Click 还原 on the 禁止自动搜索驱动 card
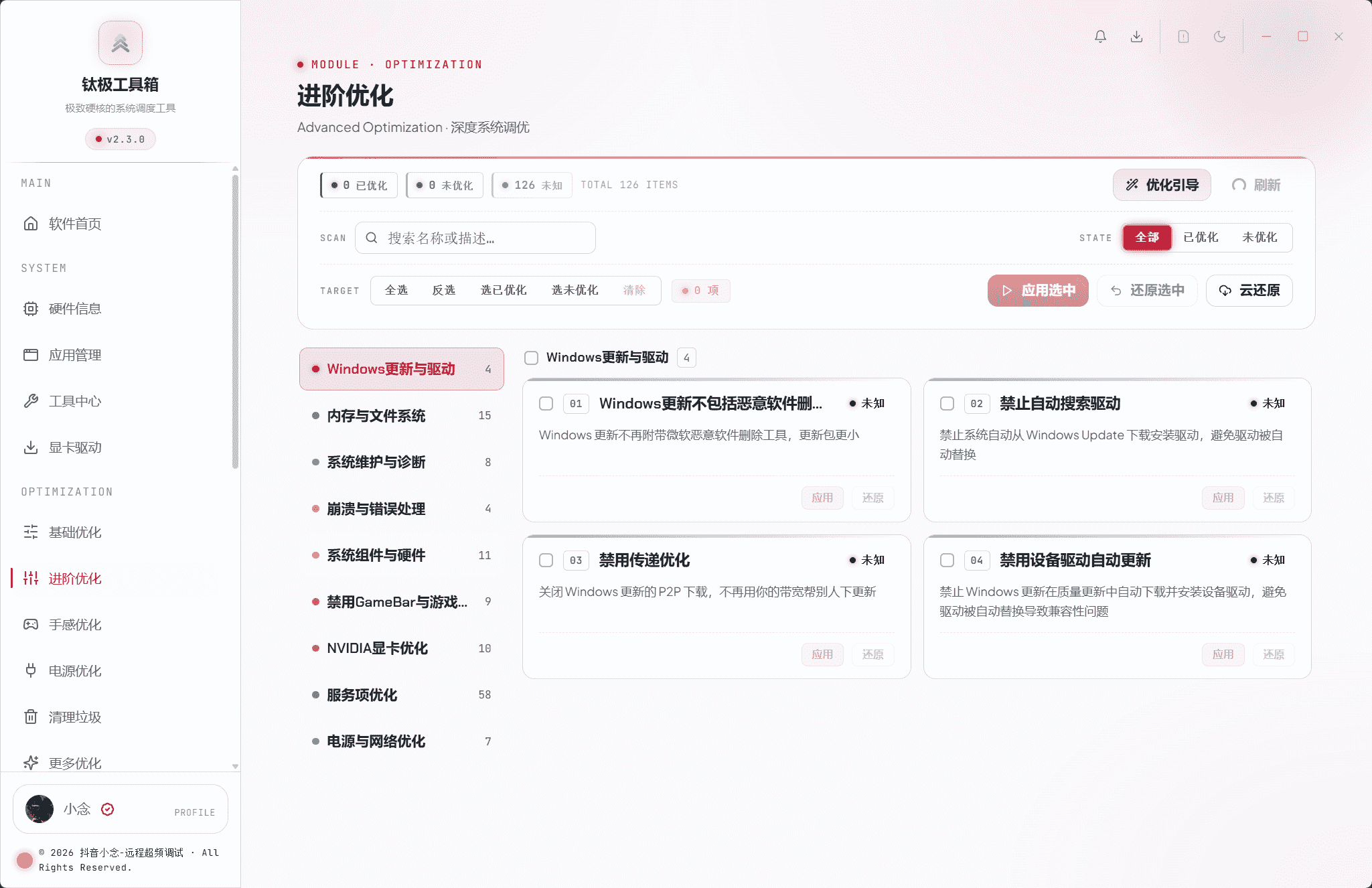 point(1274,498)
